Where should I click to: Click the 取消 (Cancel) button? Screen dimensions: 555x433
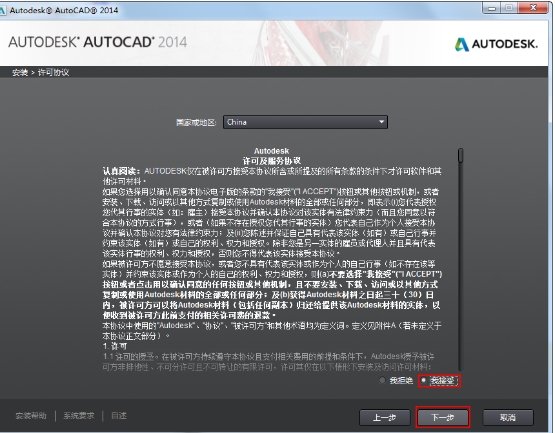coord(508,418)
